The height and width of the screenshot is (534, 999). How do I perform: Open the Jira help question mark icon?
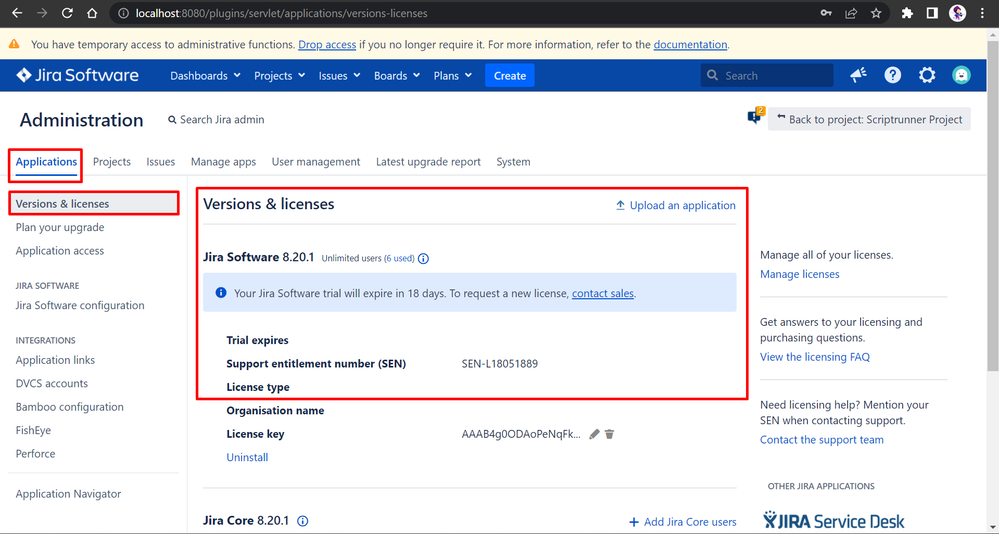(893, 75)
